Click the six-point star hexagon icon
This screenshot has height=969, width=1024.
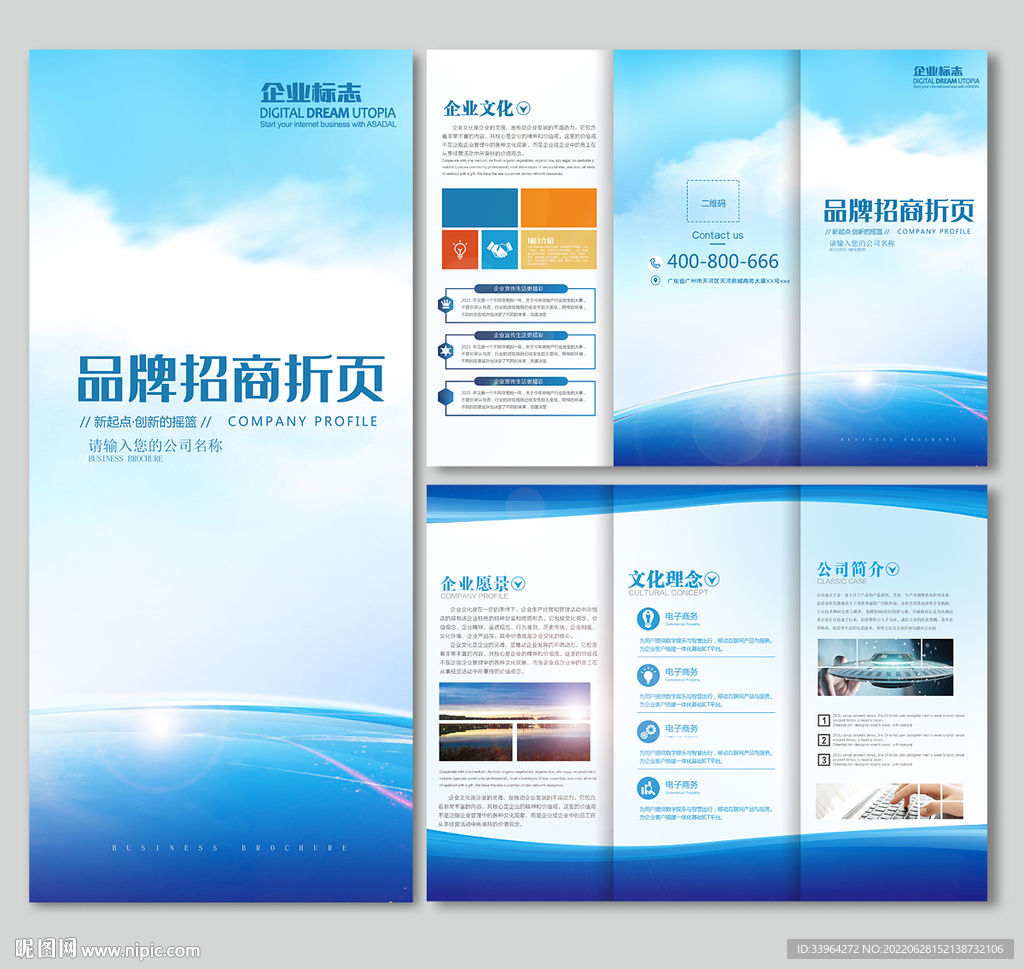tap(445, 351)
